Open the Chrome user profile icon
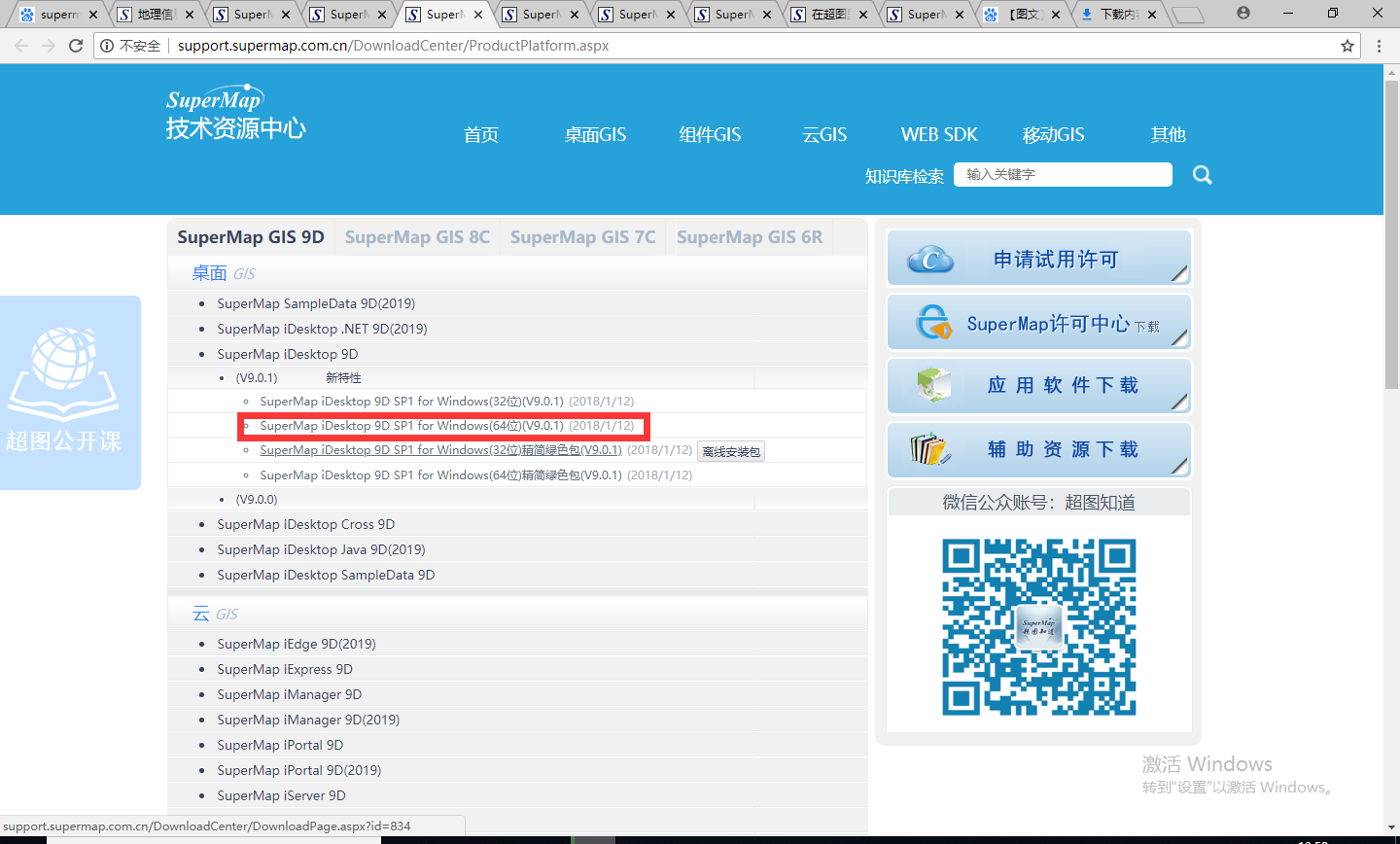 (1243, 13)
